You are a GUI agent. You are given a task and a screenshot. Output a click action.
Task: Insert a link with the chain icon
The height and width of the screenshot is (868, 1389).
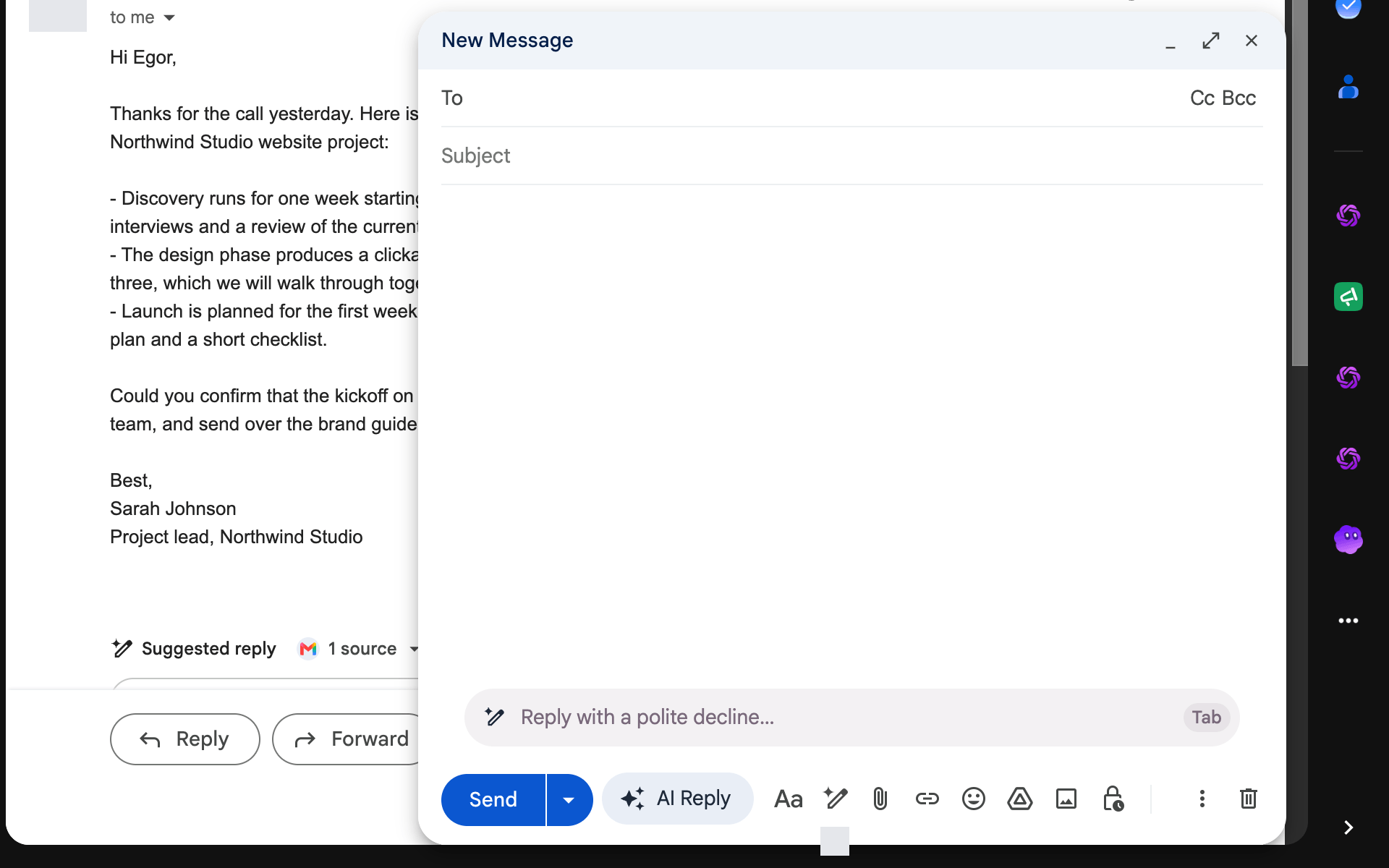[927, 799]
